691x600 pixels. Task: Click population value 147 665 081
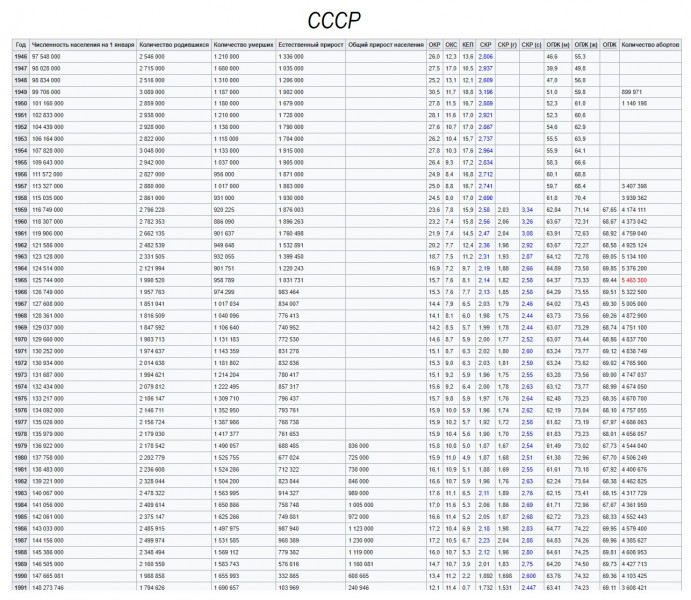tap(48, 576)
